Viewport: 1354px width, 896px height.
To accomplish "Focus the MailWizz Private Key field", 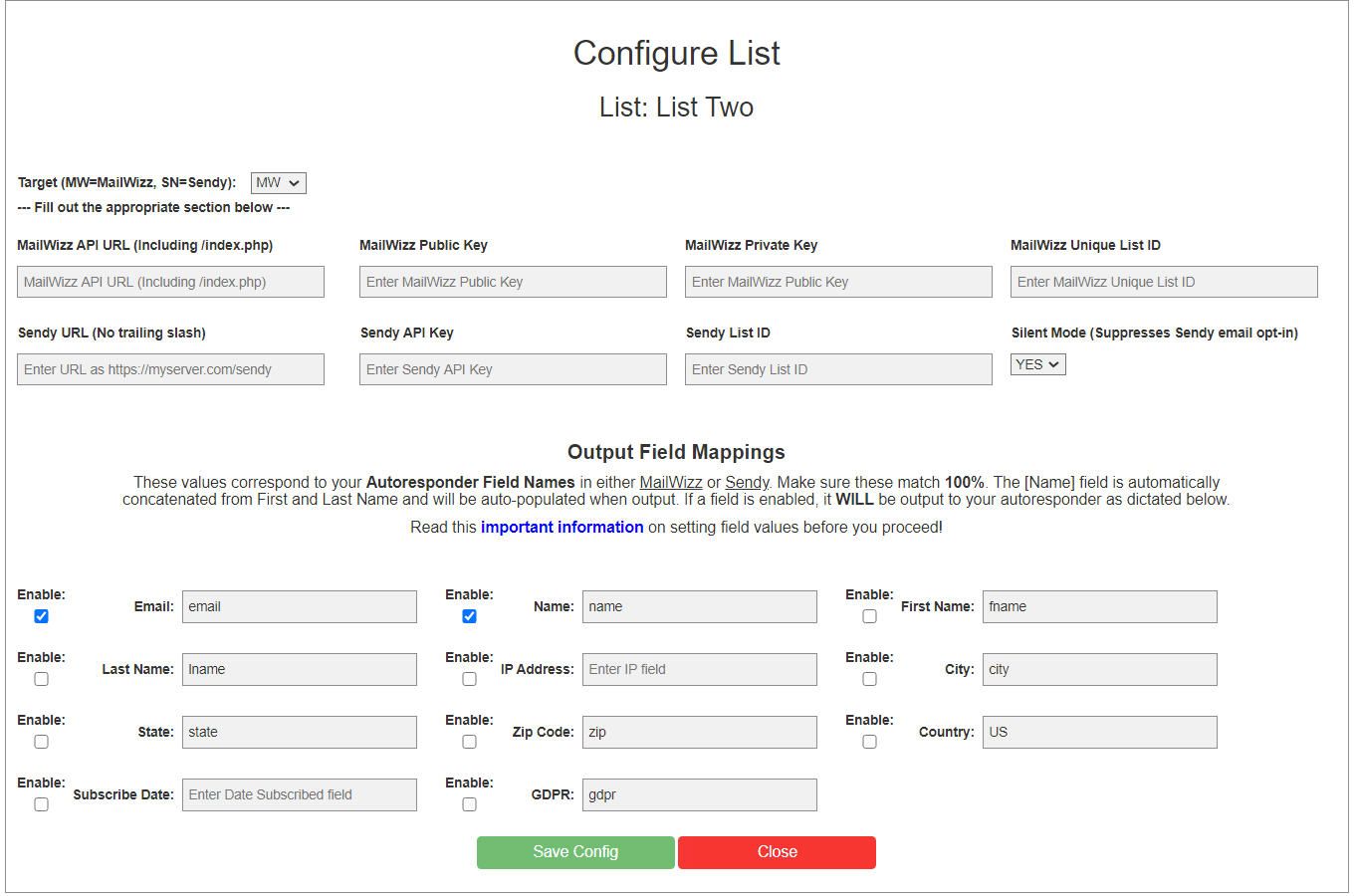I will (x=838, y=282).
